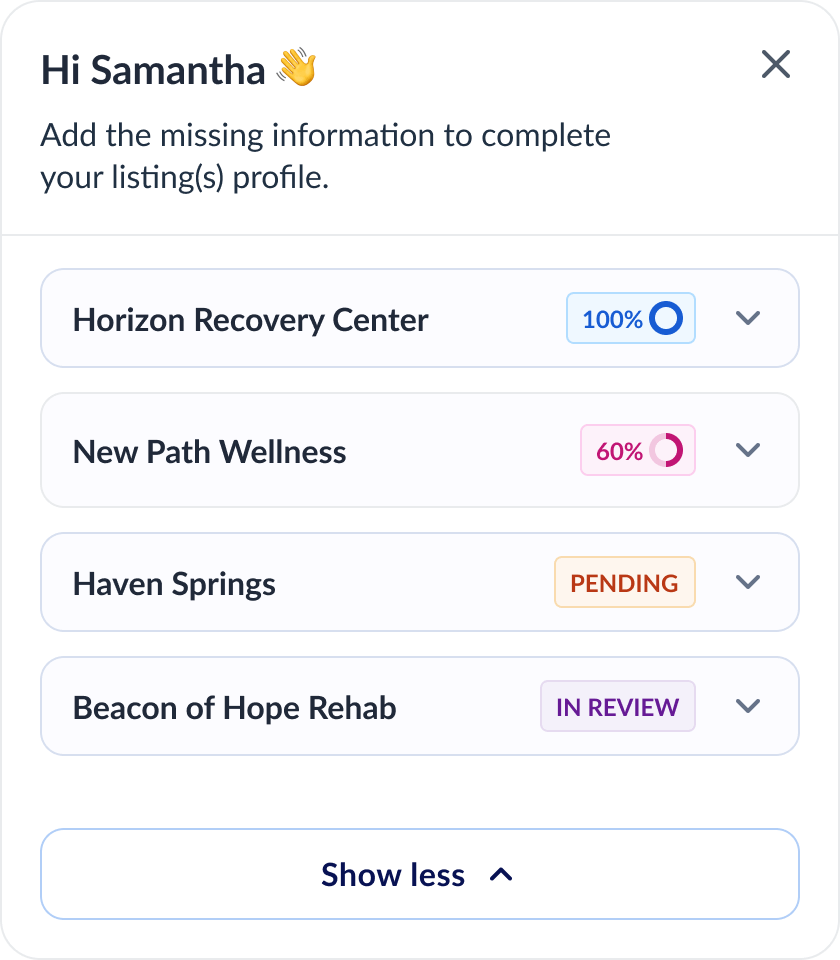Click the Show less button
Viewport: 840px width, 960px height.
pyautogui.click(x=420, y=874)
